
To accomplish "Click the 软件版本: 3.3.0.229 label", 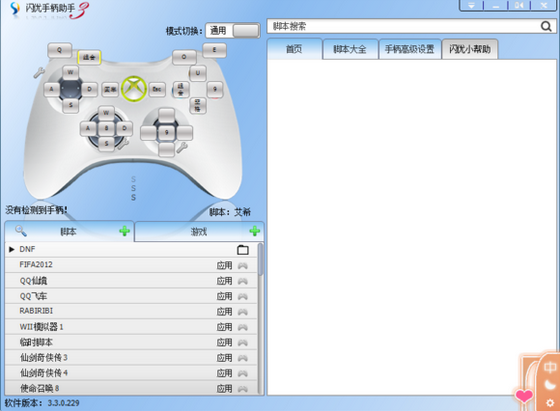I will (x=42, y=403).
